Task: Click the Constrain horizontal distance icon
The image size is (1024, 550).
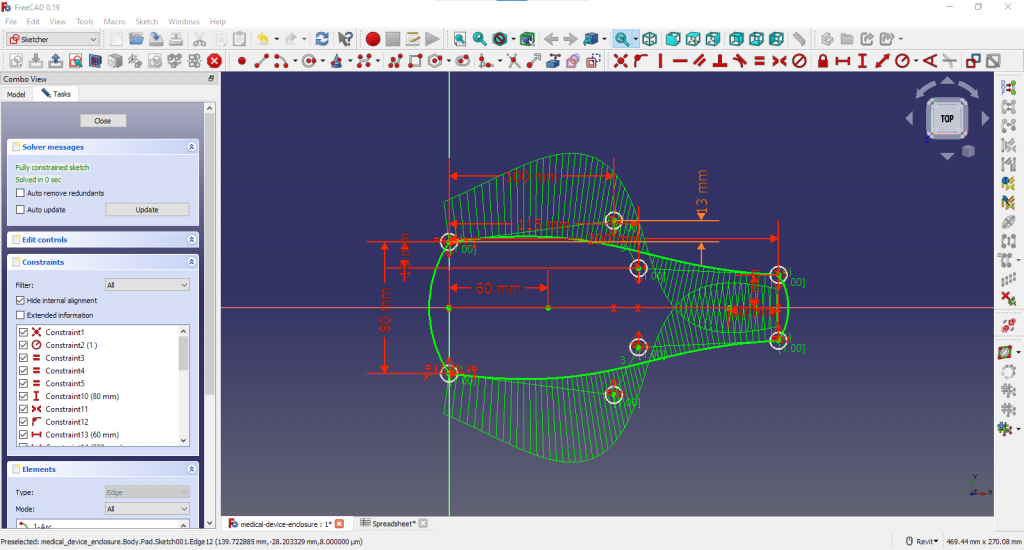Action: (842, 61)
